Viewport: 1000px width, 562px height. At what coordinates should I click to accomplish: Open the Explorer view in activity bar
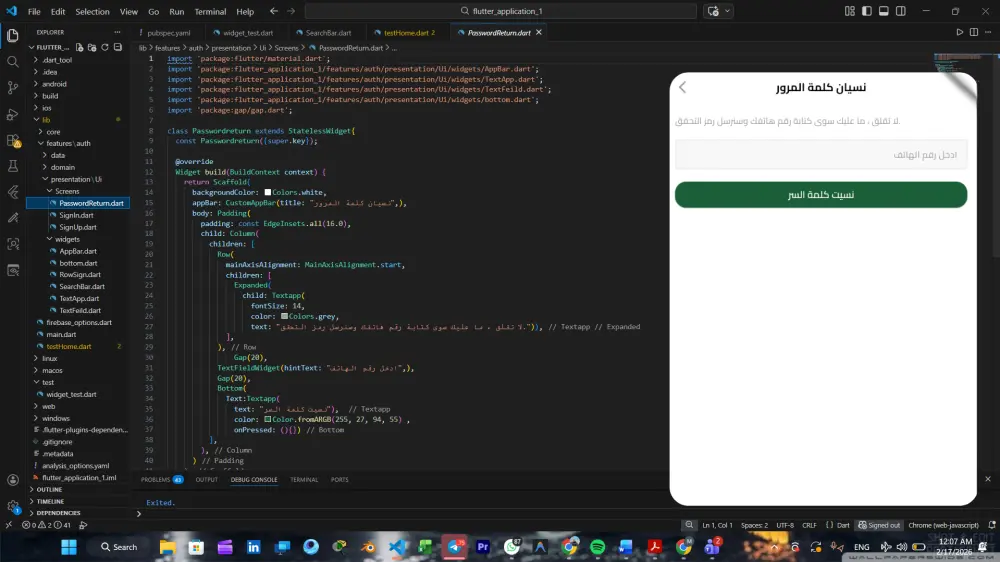pyautogui.click(x=13, y=36)
